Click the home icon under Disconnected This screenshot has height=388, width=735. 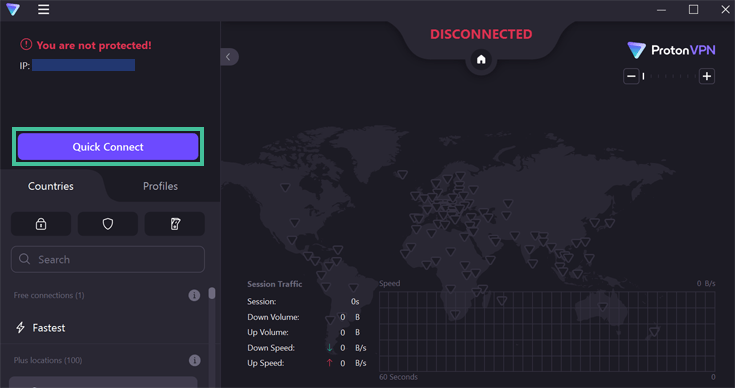[481, 60]
